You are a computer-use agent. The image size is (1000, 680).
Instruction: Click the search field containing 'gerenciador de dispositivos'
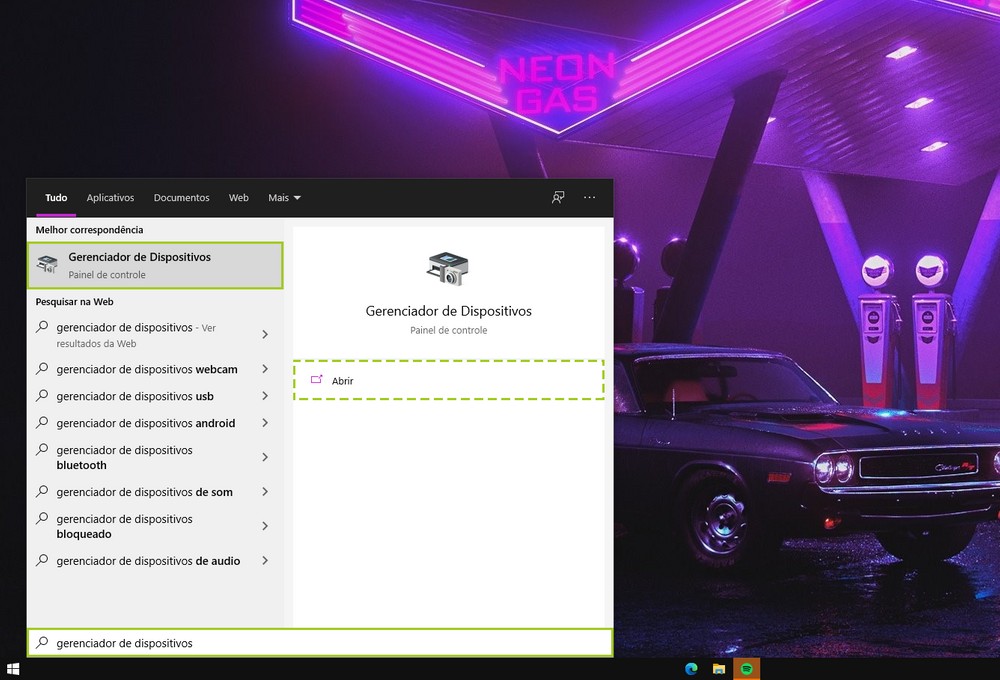320,642
